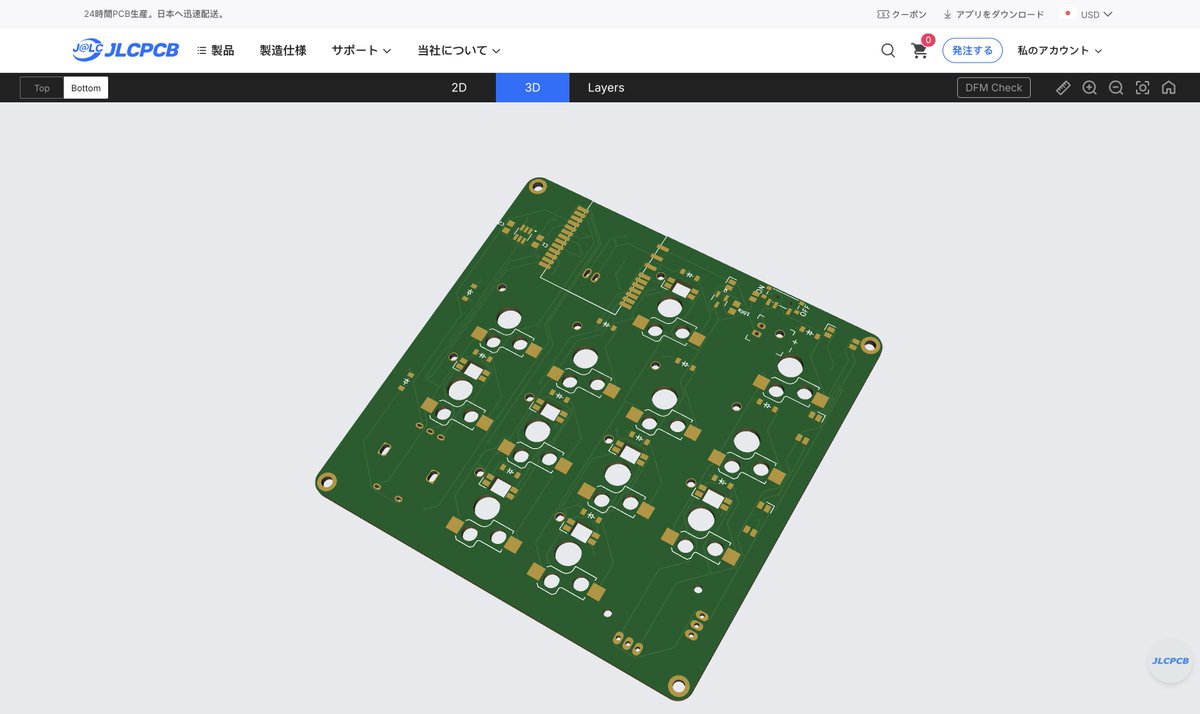Viewport: 1200px width, 714px height.
Task: Open the 製品 menu
Action: click(x=215, y=50)
